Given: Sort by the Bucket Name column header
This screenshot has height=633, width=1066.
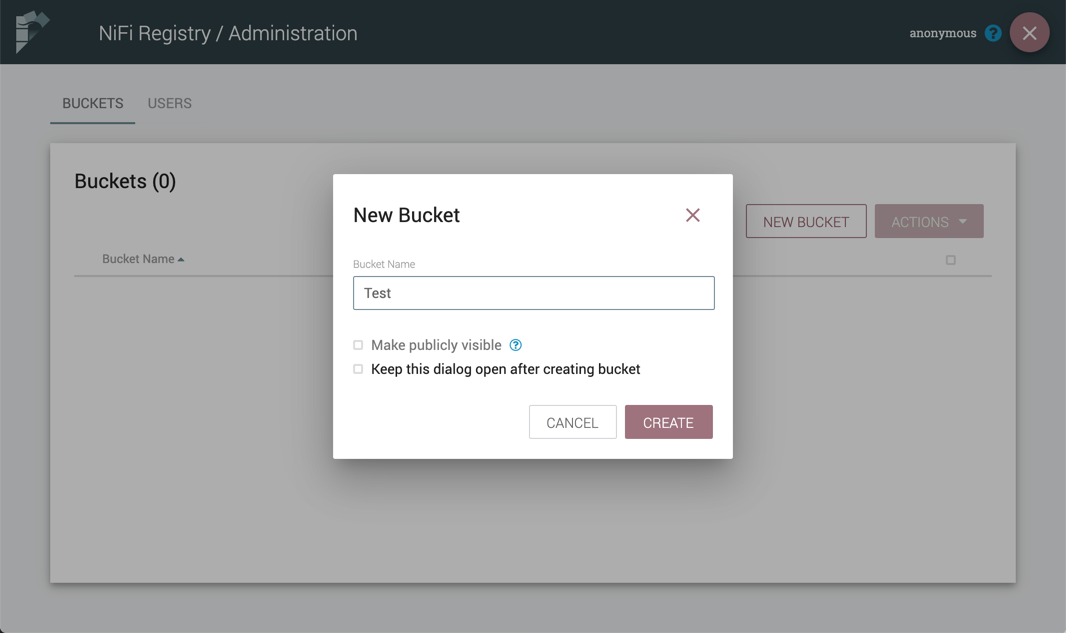Looking at the screenshot, I should click(138, 259).
